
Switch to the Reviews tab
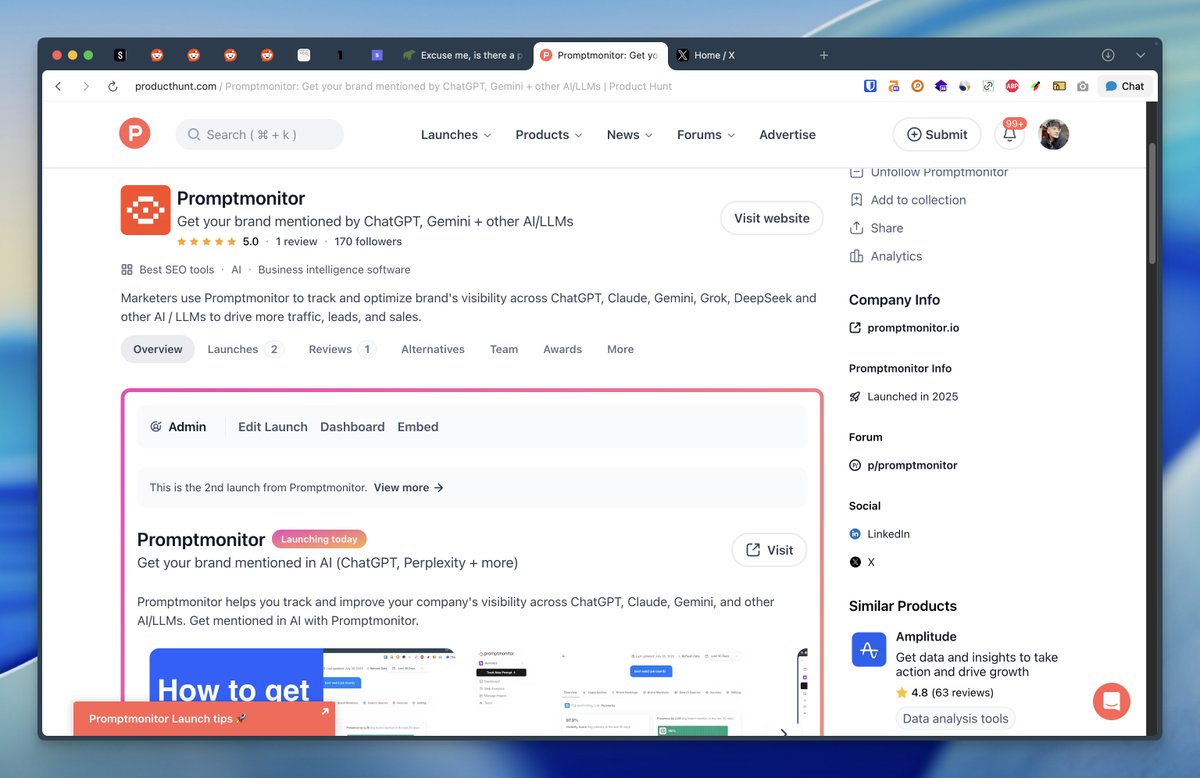click(x=342, y=349)
